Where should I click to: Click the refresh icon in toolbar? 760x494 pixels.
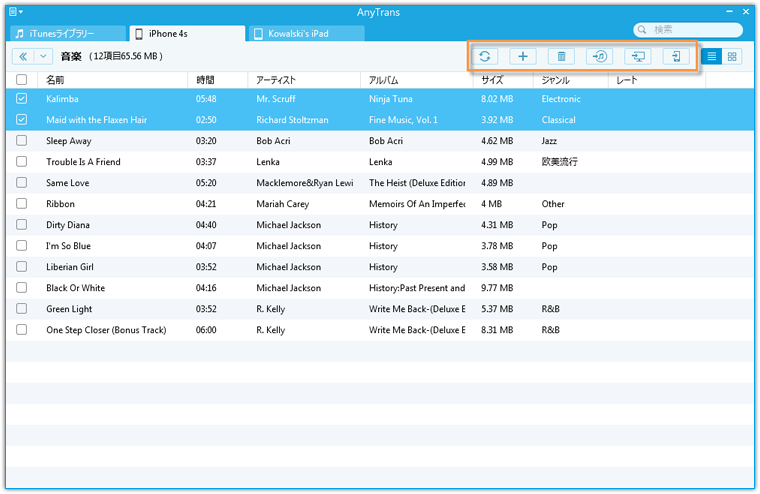(485, 56)
